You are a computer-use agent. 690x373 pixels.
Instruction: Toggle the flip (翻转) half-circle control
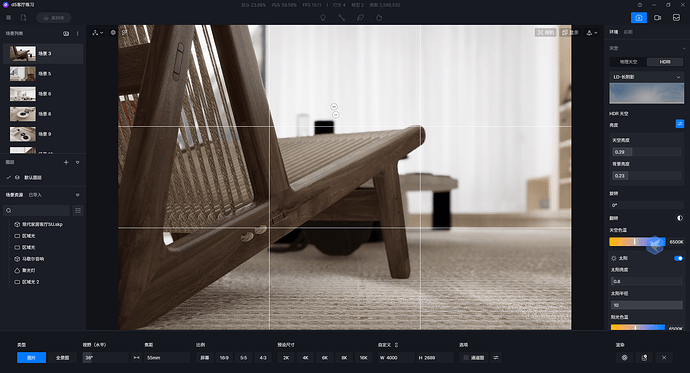coord(679,218)
